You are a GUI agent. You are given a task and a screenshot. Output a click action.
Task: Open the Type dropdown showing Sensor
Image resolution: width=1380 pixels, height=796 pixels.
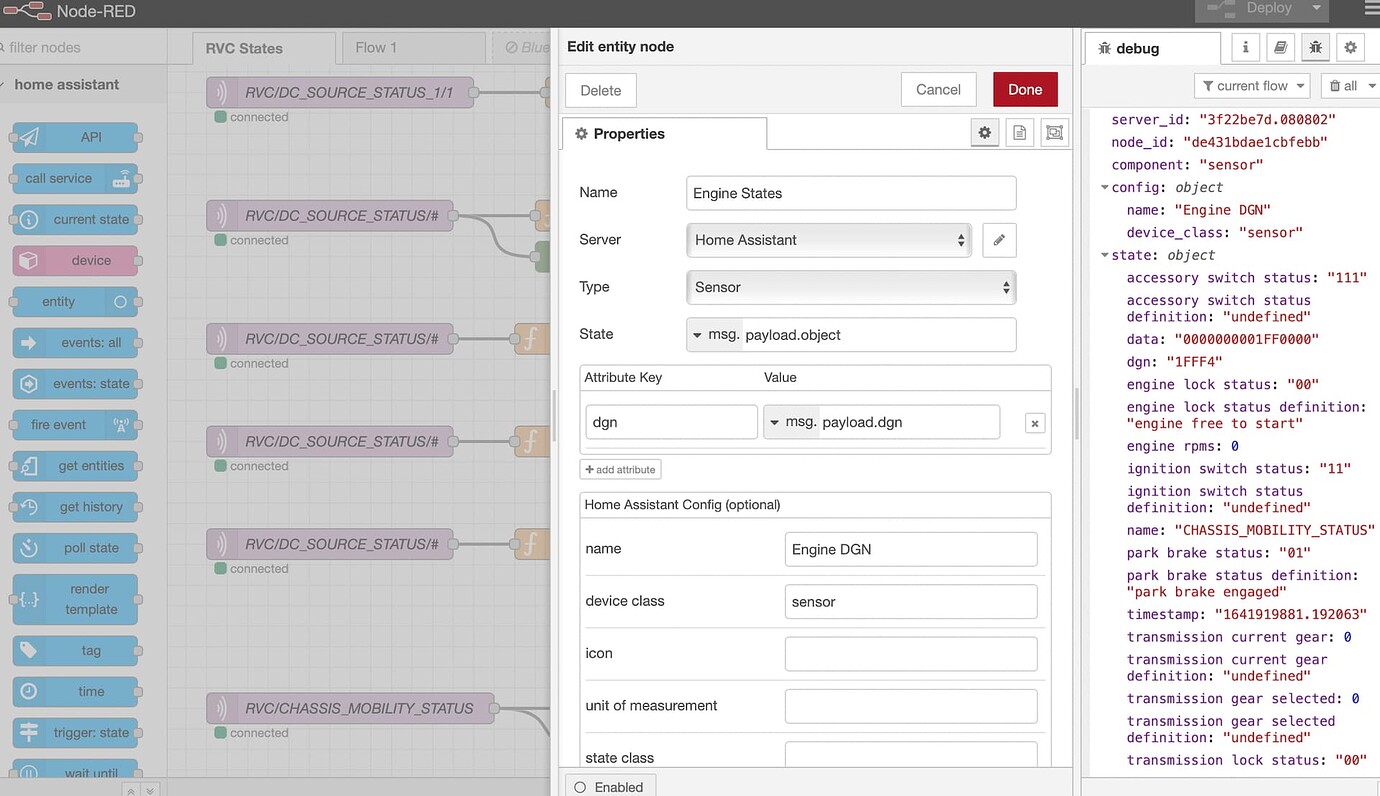pos(850,287)
